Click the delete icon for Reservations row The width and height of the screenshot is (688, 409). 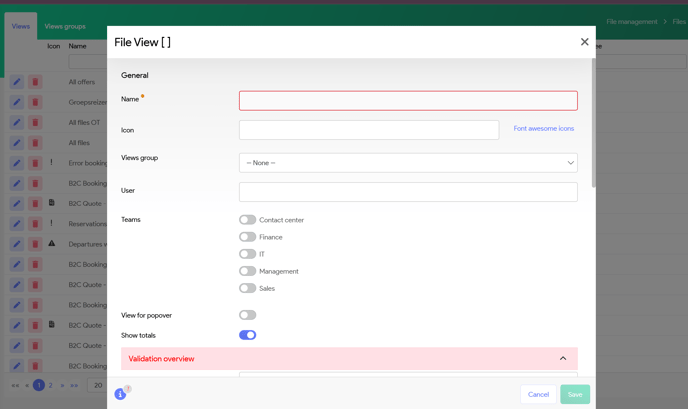click(x=35, y=224)
